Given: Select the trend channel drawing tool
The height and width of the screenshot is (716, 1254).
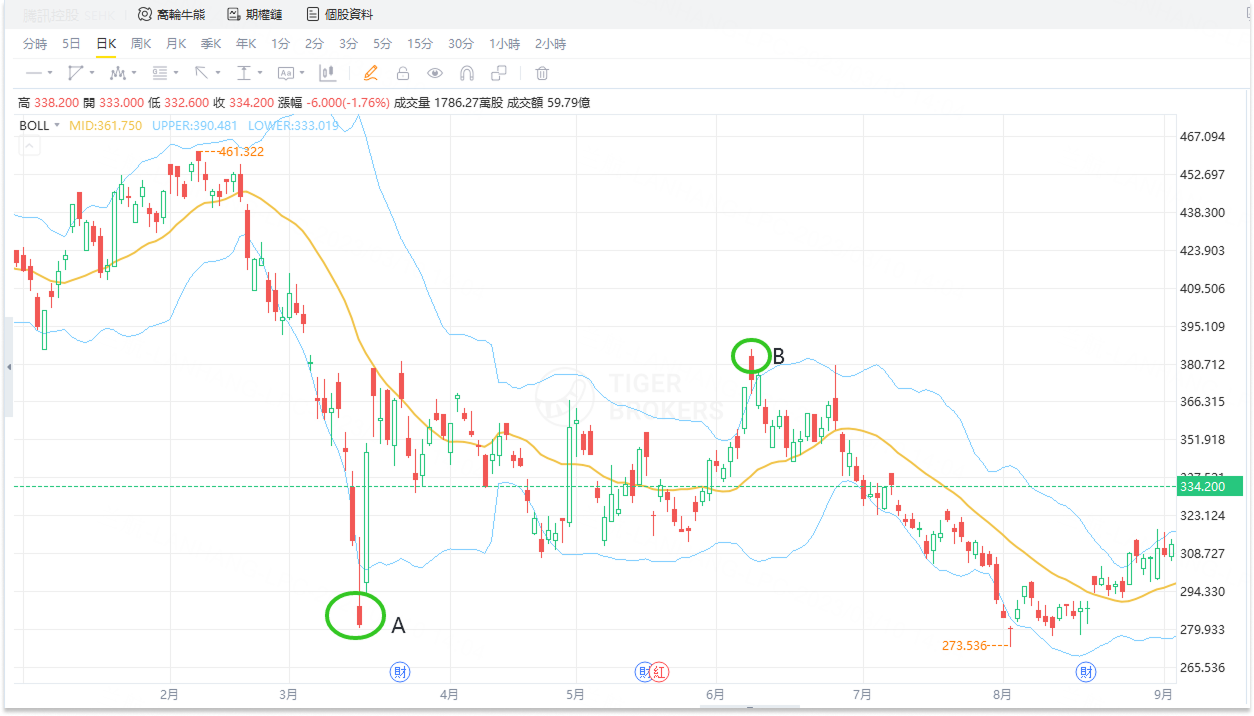Looking at the screenshot, I should (75, 73).
